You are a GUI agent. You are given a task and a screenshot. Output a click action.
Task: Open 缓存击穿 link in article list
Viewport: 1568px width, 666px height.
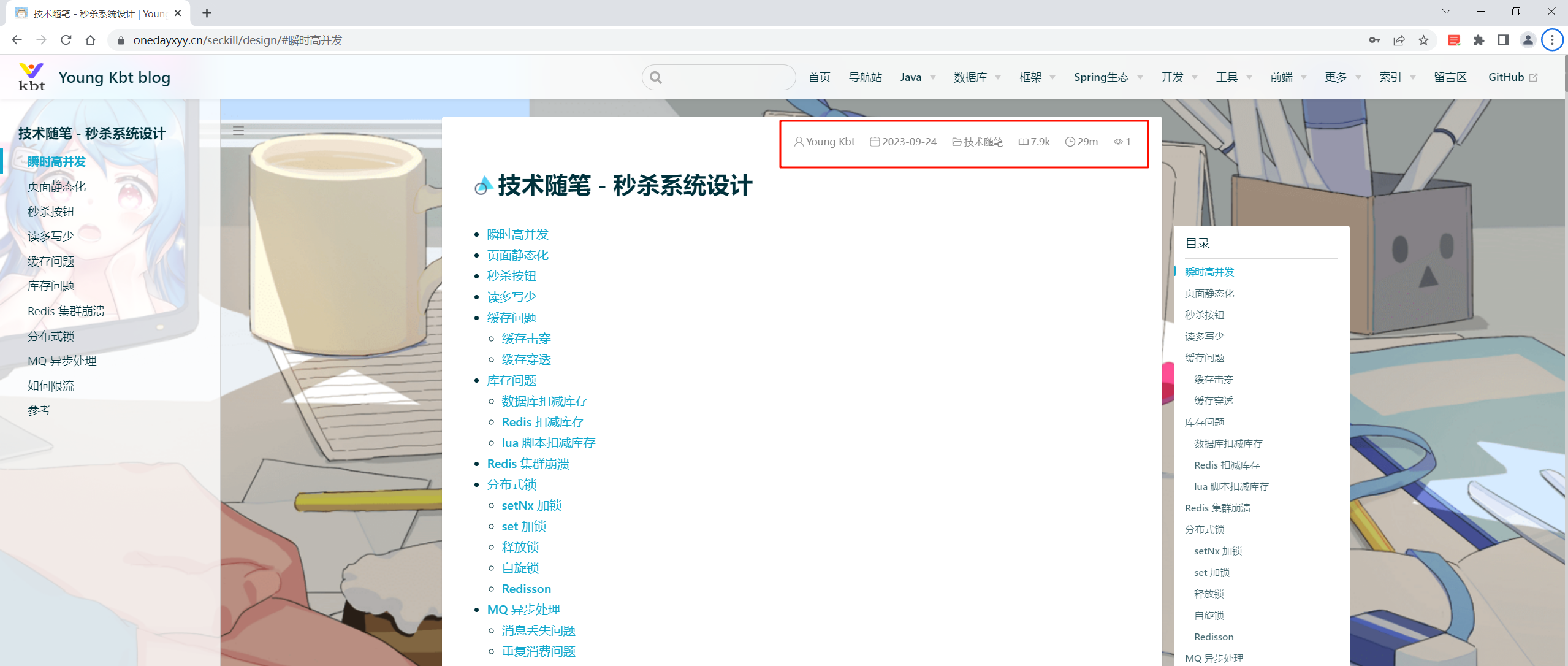point(526,339)
